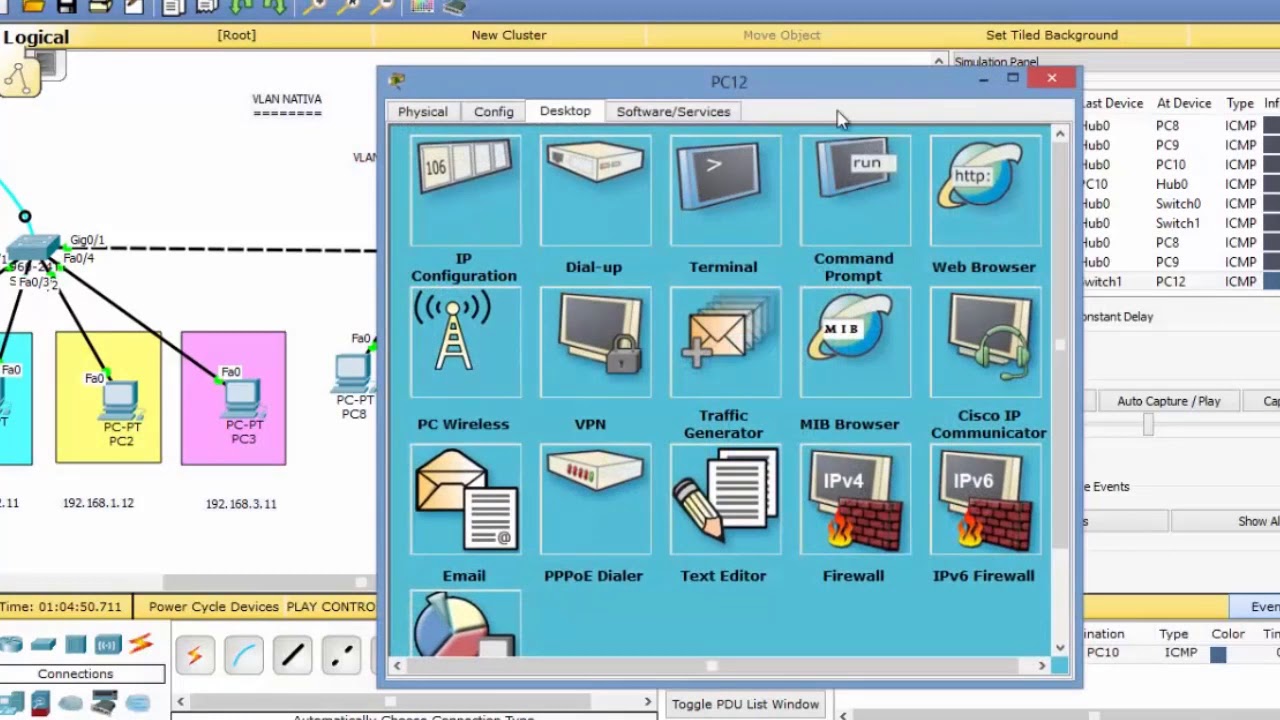Select the event row Switch1 to PC12
Viewport: 1280px width, 720px height.
click(1180, 282)
